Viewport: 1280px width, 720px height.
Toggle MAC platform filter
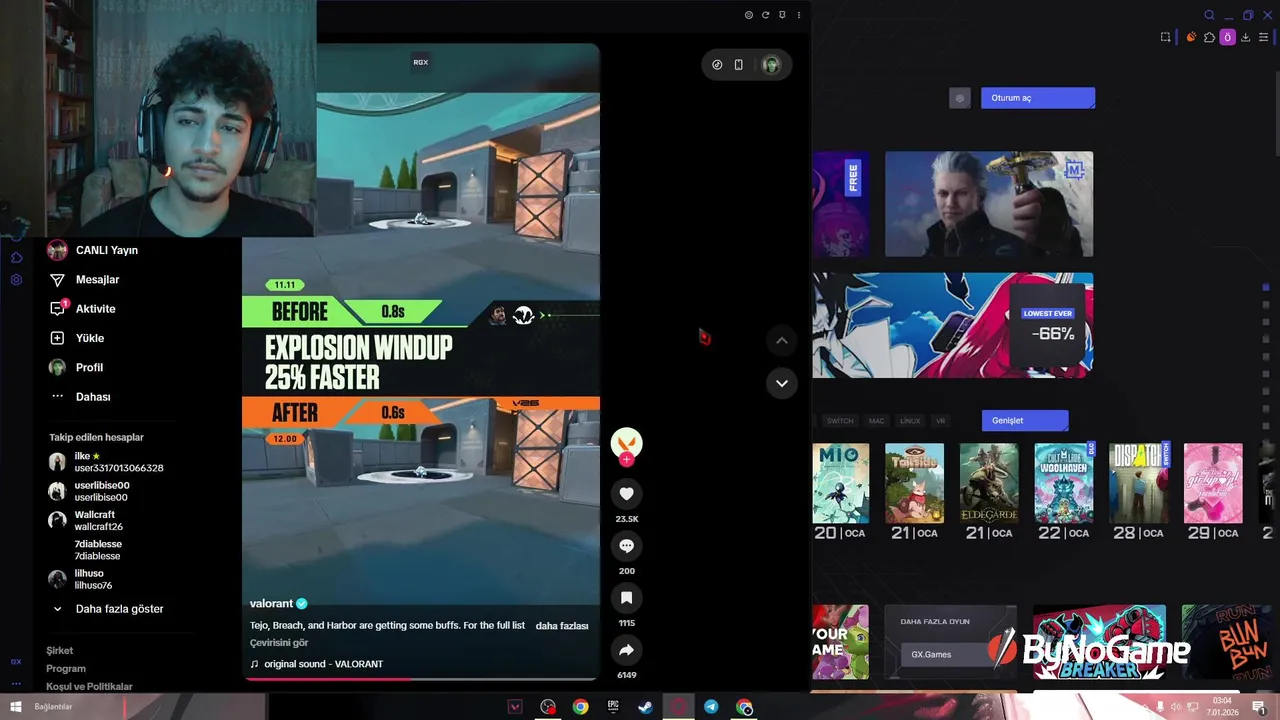point(877,421)
